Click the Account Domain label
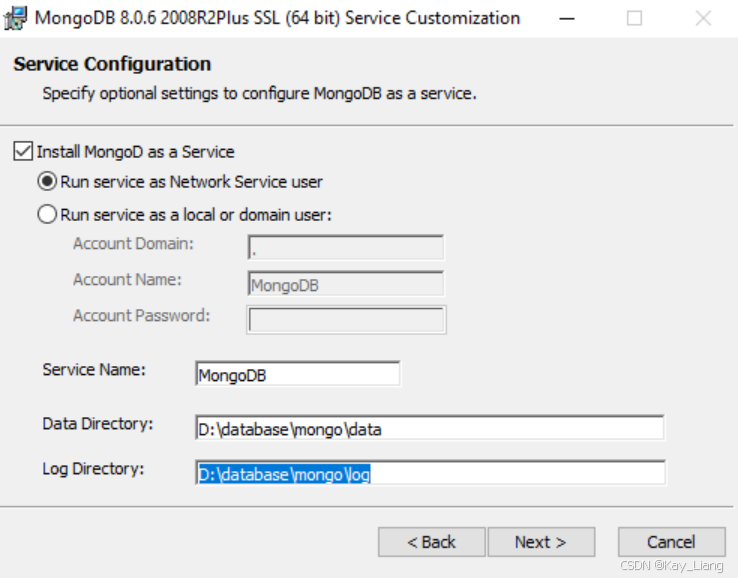738x578 pixels. pos(133,244)
